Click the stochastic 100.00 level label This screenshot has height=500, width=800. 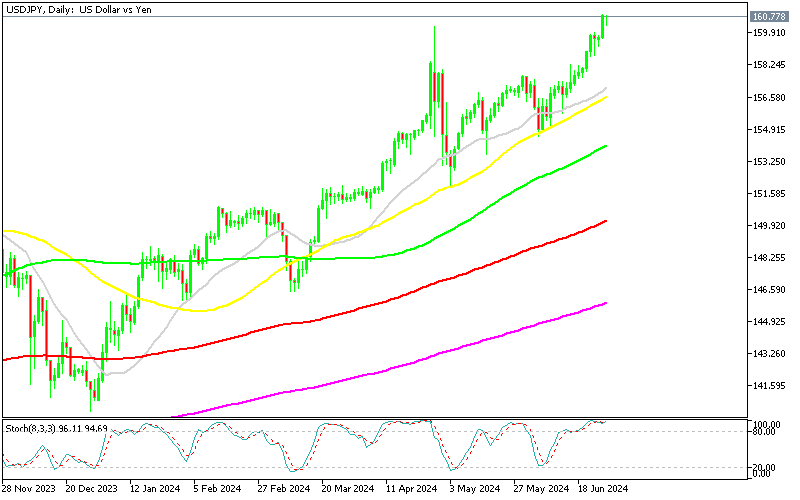click(x=767, y=424)
